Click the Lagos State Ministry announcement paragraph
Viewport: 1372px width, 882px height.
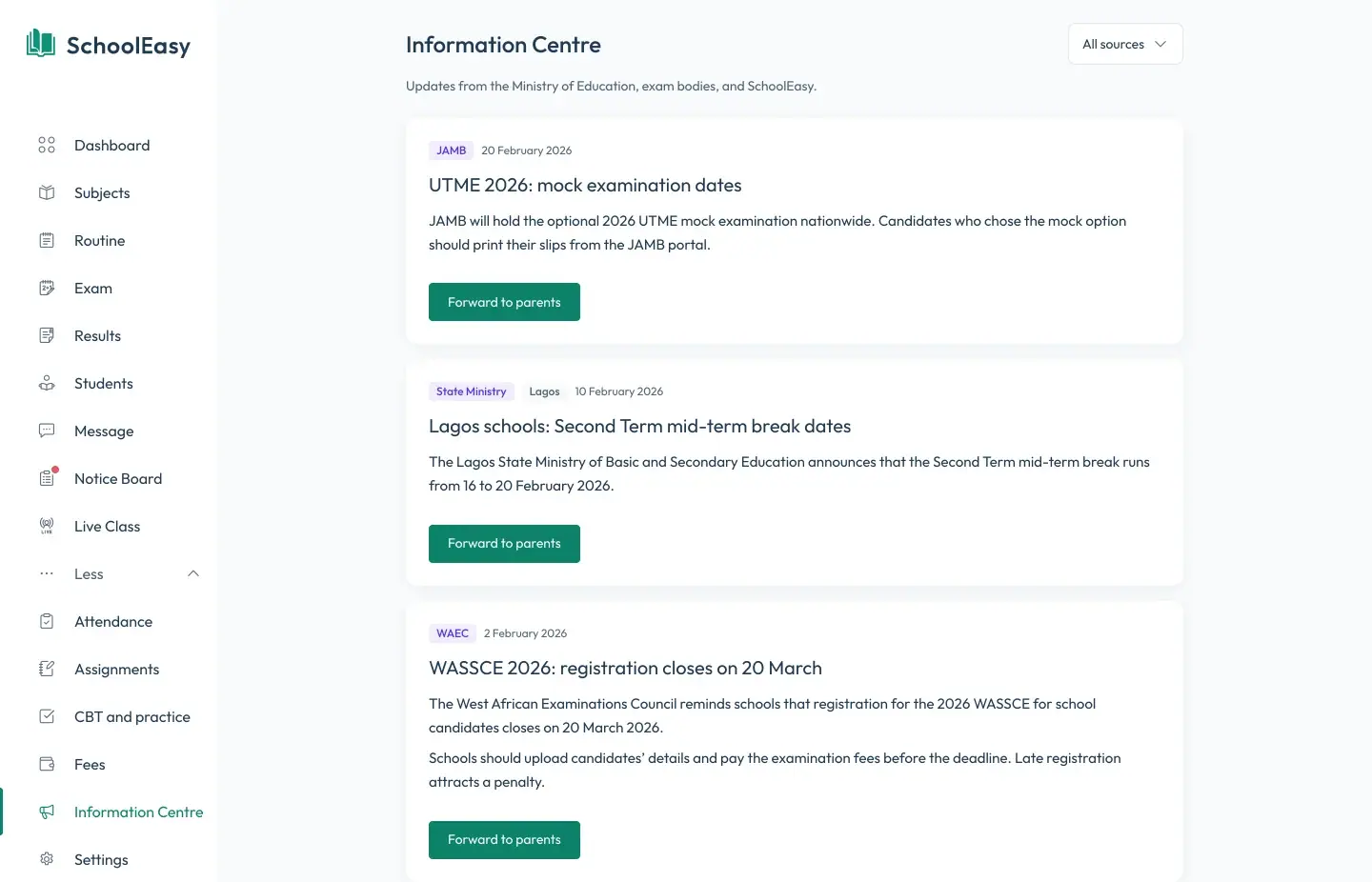789,473
